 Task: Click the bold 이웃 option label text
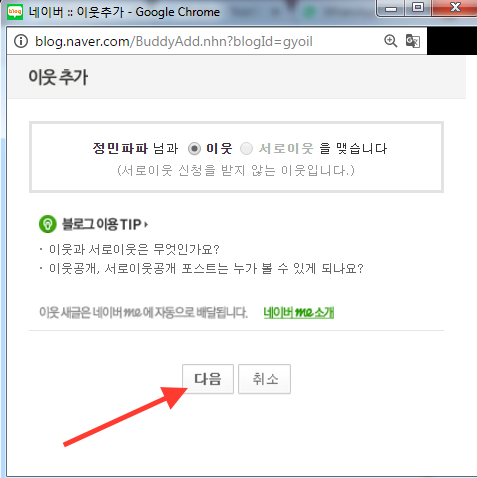(x=219, y=148)
